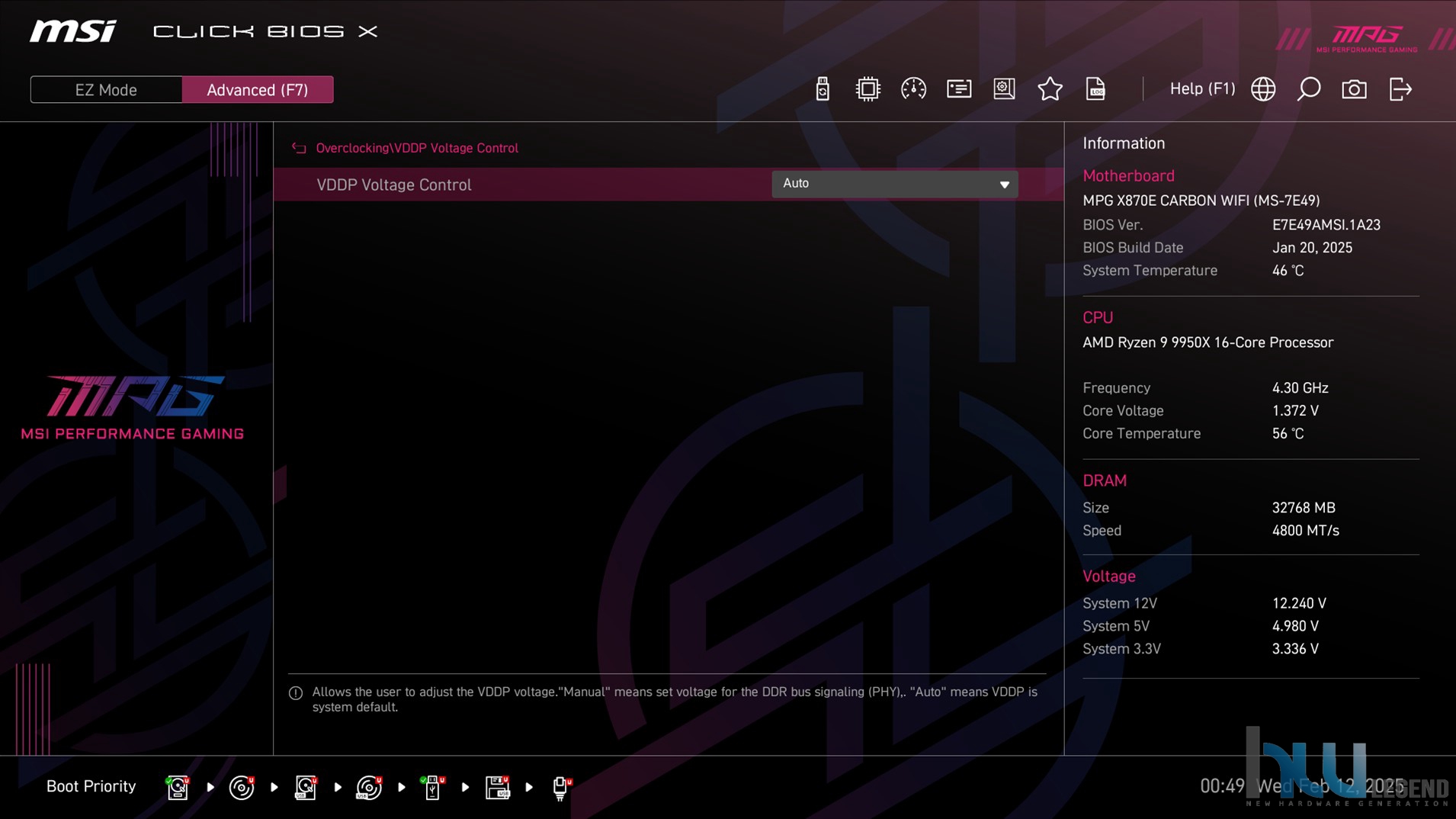Image resolution: width=1456 pixels, height=819 pixels.
Task: Click the Core Voltage 1.372 V value
Action: [1294, 411]
